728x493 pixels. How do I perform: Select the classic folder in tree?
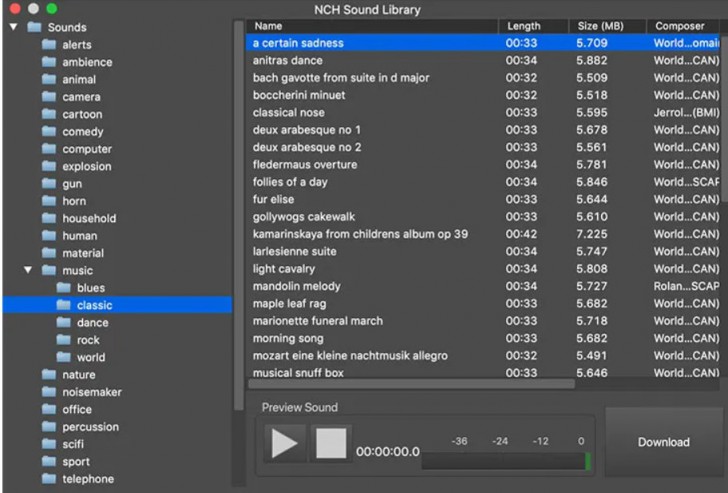point(117,305)
